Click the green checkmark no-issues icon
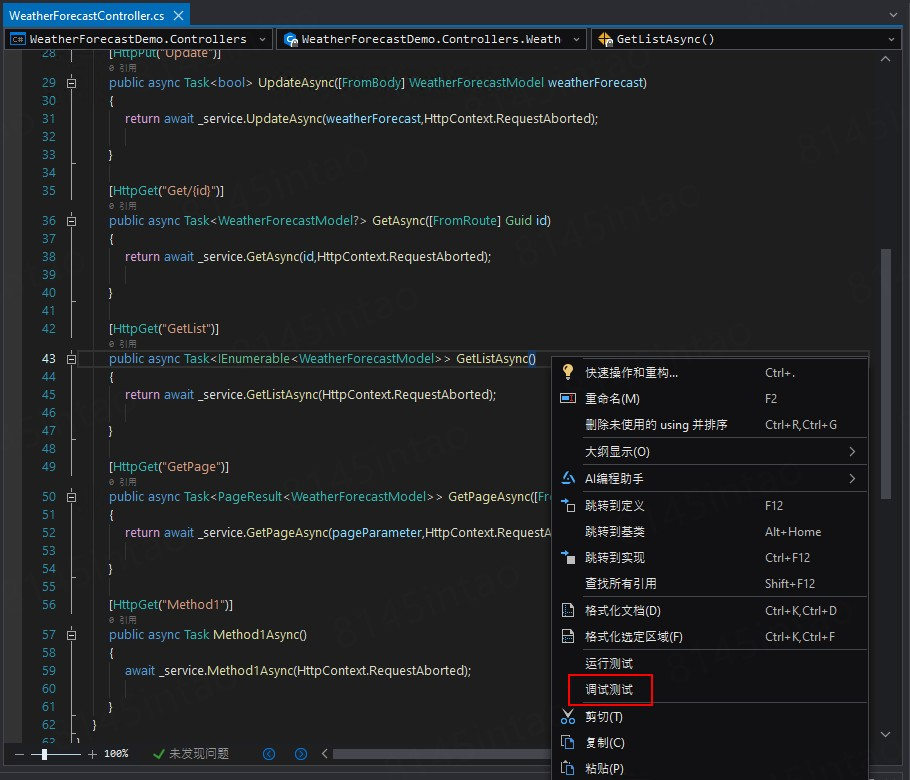The height and width of the screenshot is (780, 910). (x=158, y=754)
